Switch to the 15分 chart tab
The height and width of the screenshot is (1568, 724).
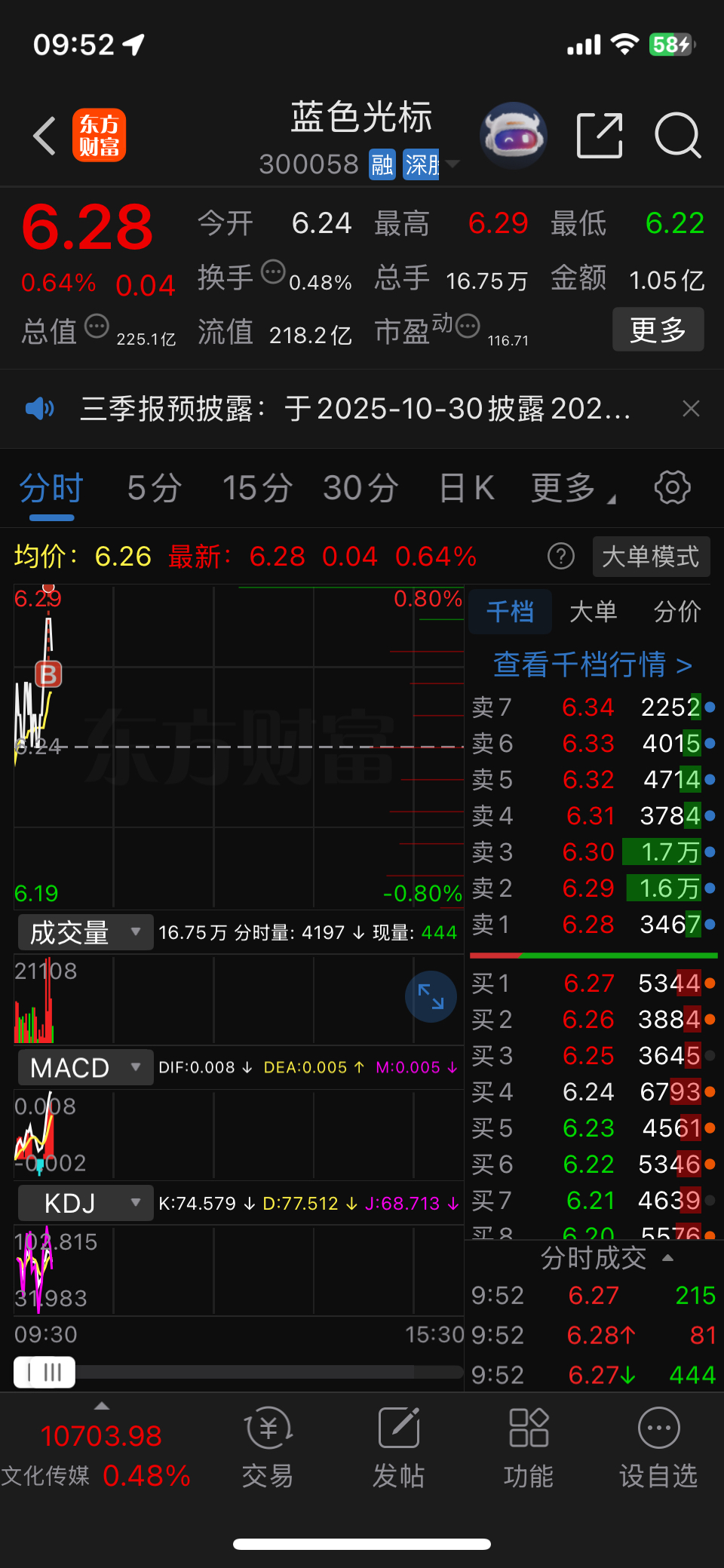coord(257,488)
